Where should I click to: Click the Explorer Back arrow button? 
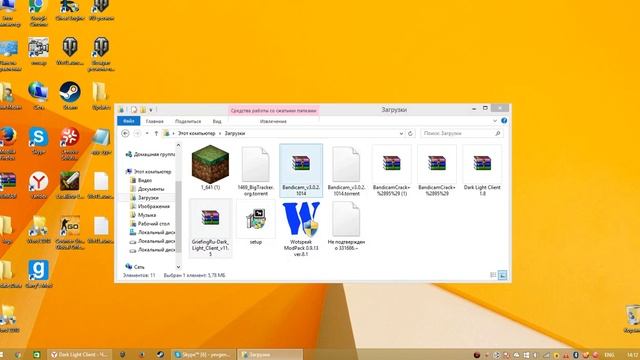click(x=125, y=133)
